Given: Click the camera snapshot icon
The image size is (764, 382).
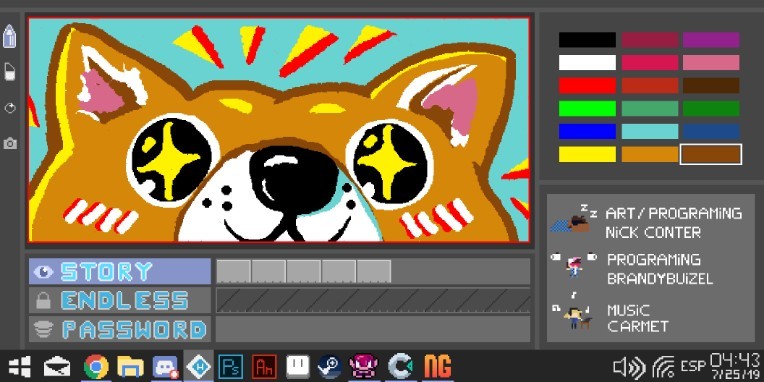Looking at the screenshot, I should (x=10, y=143).
